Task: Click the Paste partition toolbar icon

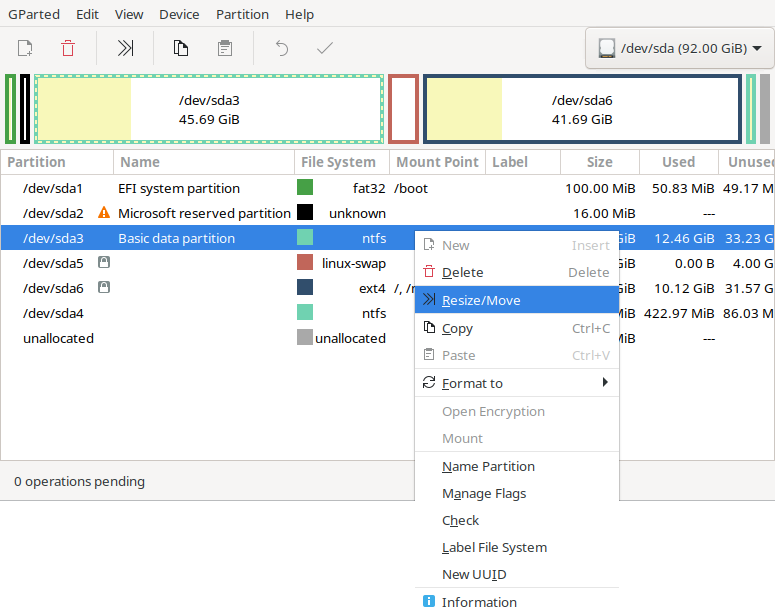Action: click(225, 48)
